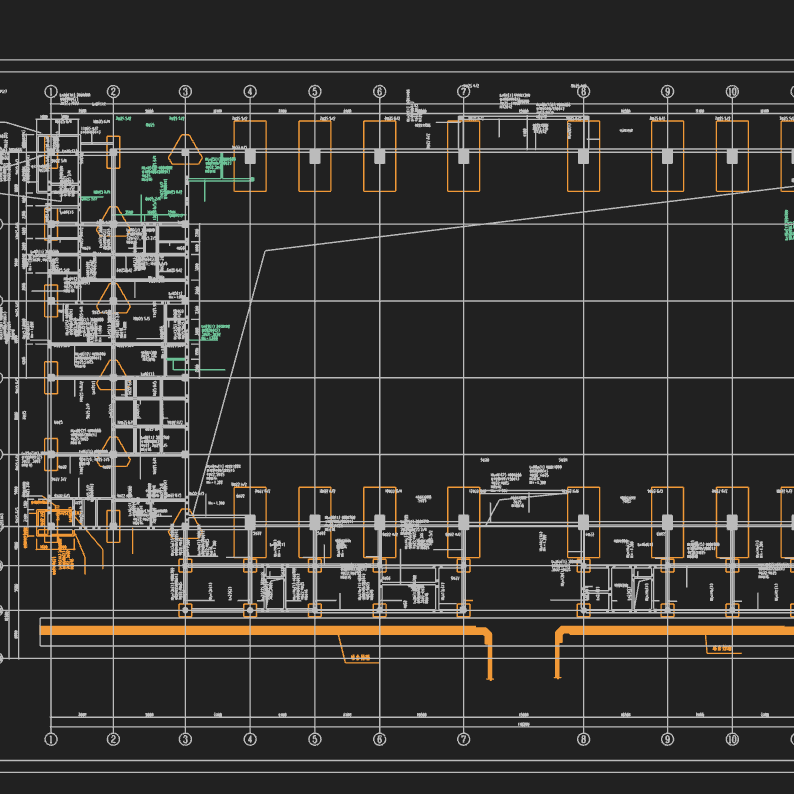Screen dimensions: 794x794
Task: Click grid axis bubble 2 in top row
Action: click(x=113, y=92)
